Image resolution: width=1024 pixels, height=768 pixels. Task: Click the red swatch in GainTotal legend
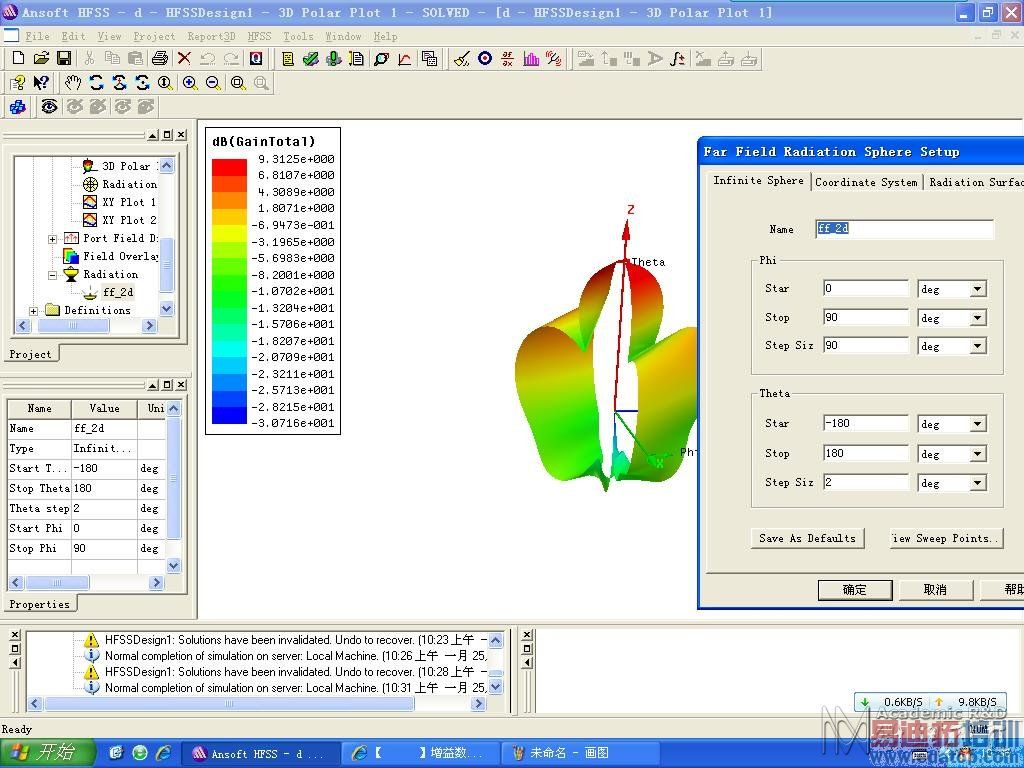click(x=229, y=167)
